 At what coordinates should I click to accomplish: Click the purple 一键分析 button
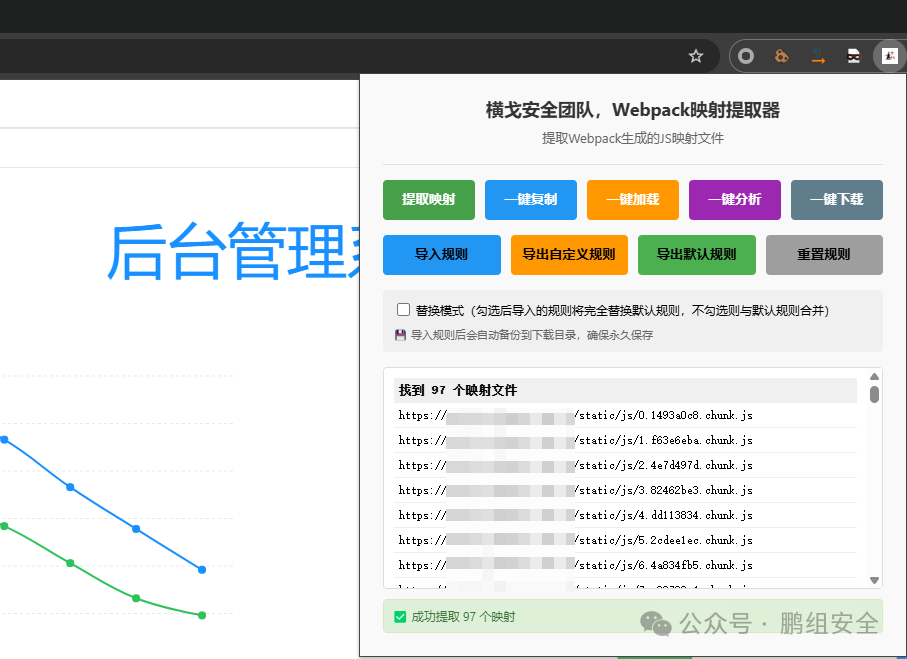coord(735,200)
